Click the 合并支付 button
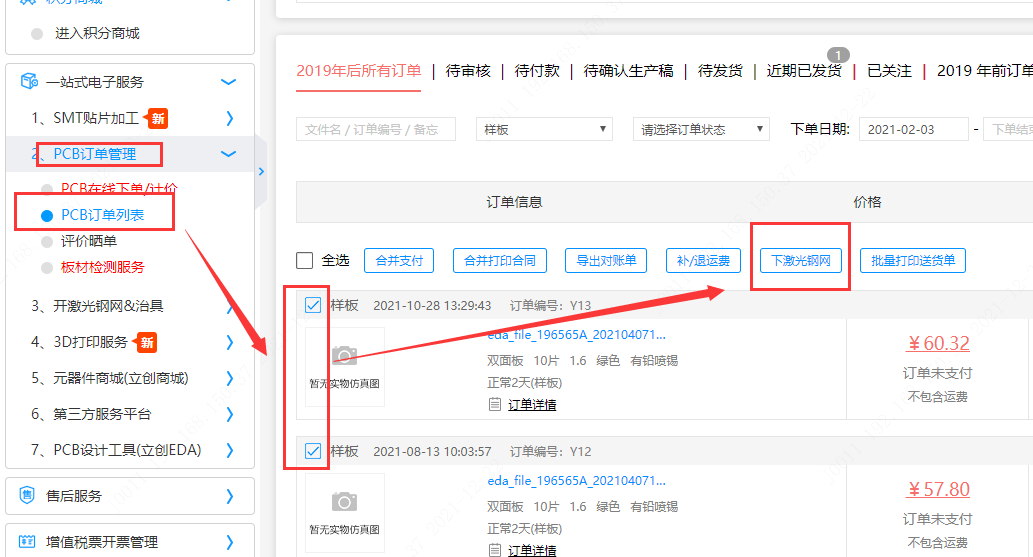 pos(399,261)
